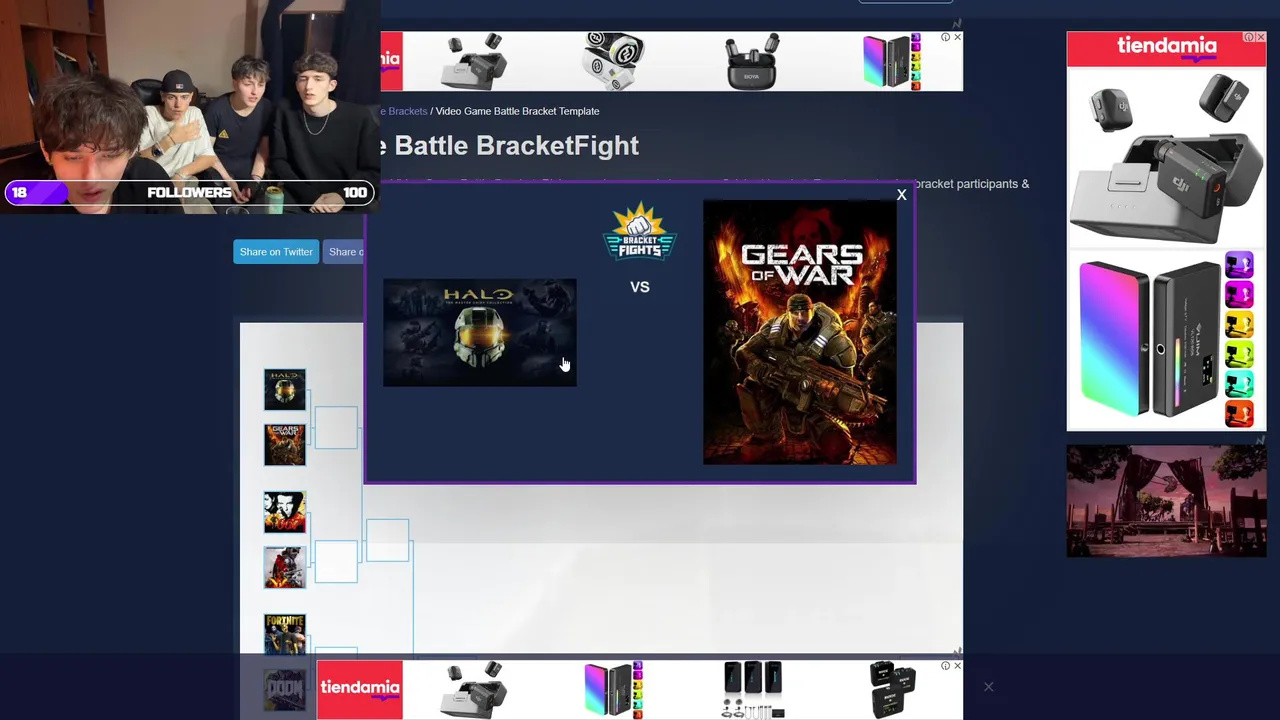Open wireless mic product in top banner

(x=475, y=61)
